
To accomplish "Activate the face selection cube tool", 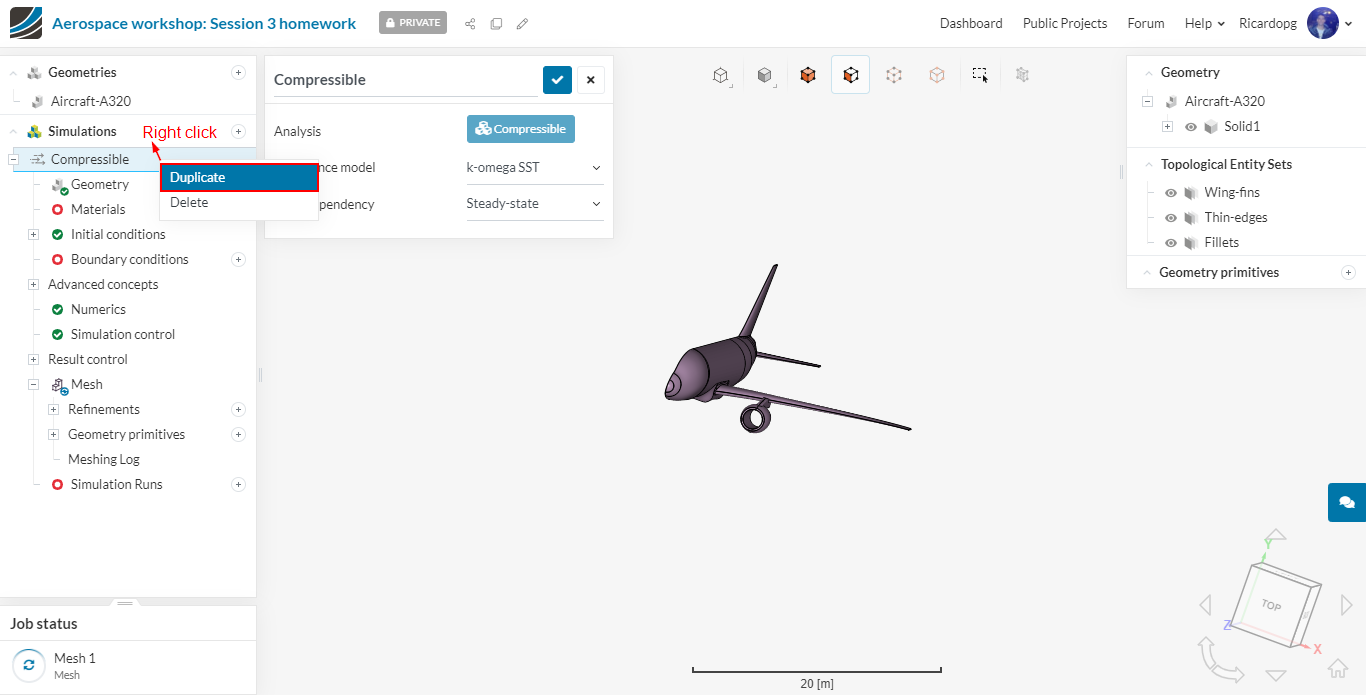I will pos(850,75).
